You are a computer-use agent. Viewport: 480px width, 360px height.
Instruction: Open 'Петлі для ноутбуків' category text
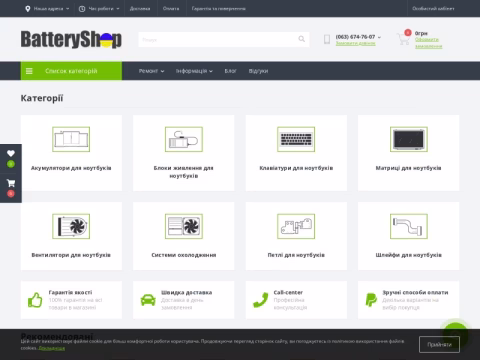click(296, 255)
